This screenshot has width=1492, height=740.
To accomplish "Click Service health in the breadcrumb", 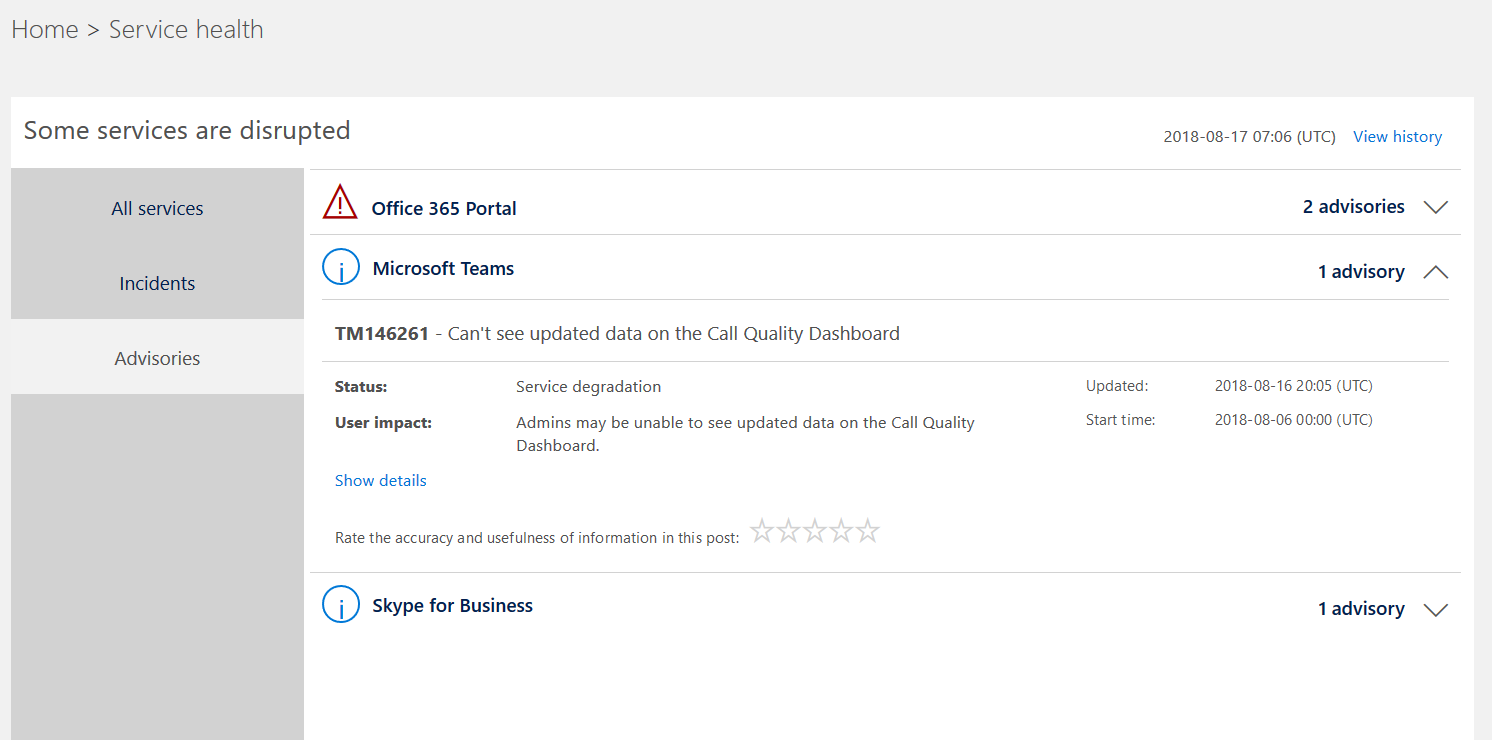I will pyautogui.click(x=186, y=29).
